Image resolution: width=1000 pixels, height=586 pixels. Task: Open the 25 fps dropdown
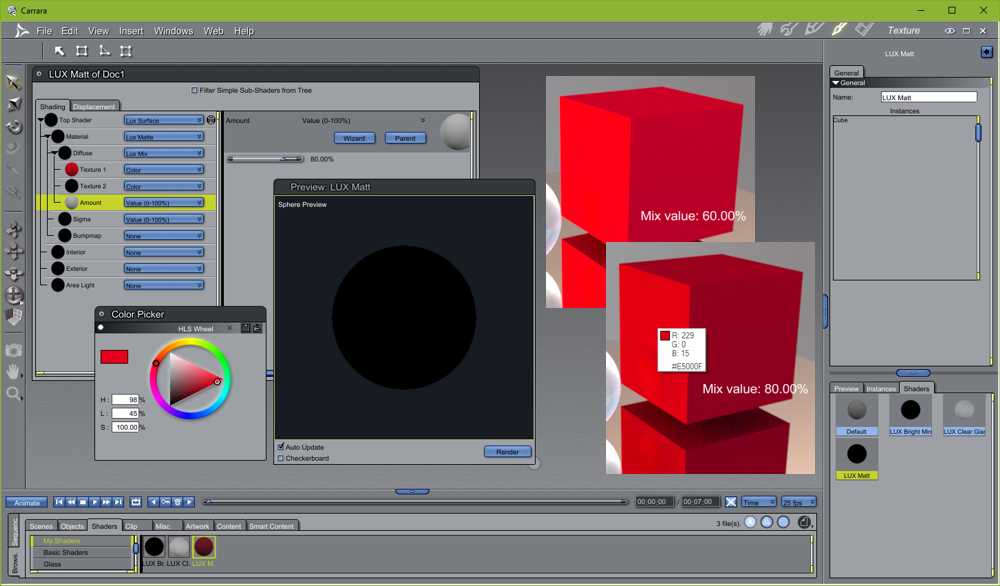click(798, 502)
